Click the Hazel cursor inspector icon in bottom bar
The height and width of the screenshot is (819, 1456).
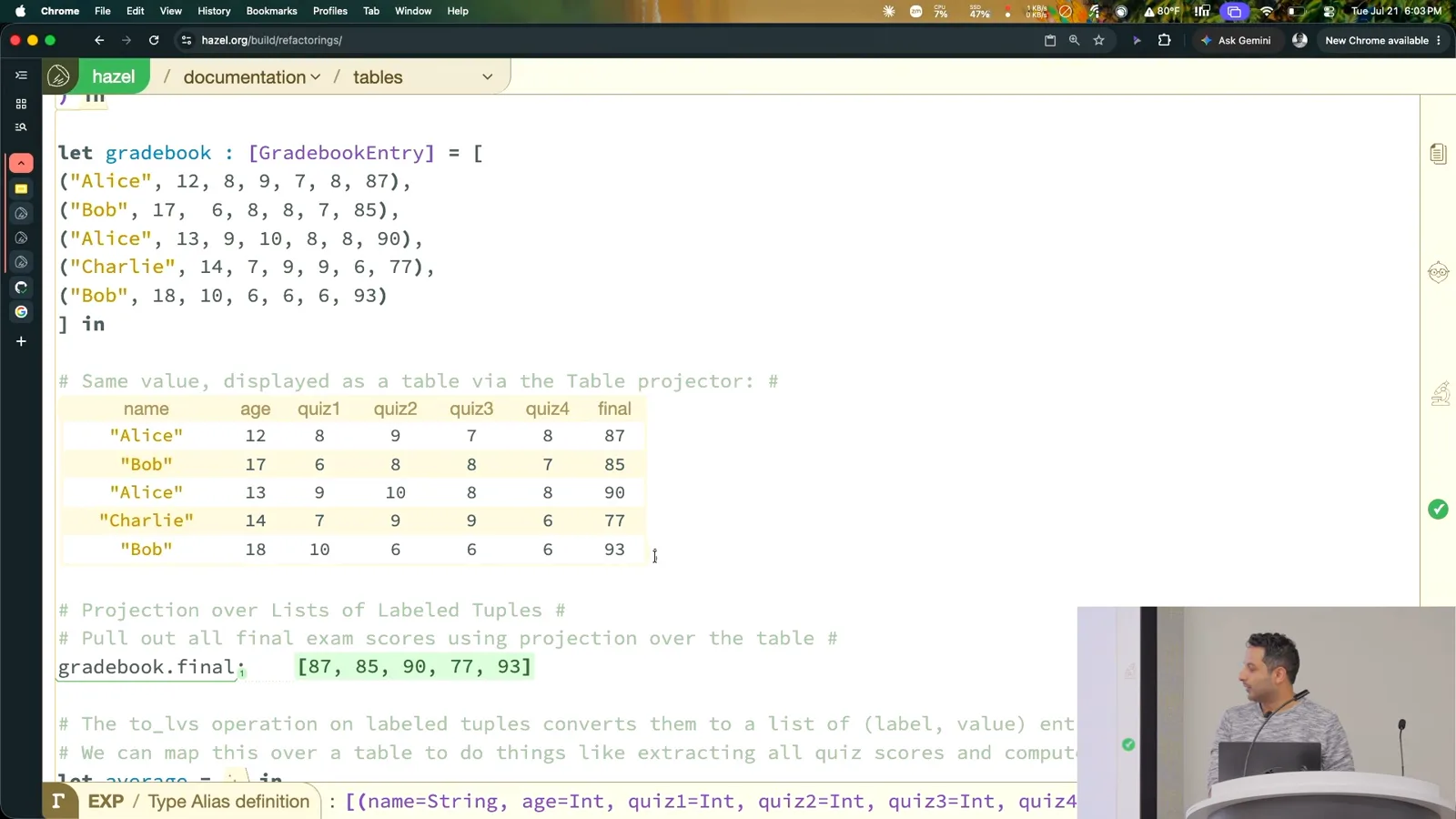pyautogui.click(x=58, y=801)
